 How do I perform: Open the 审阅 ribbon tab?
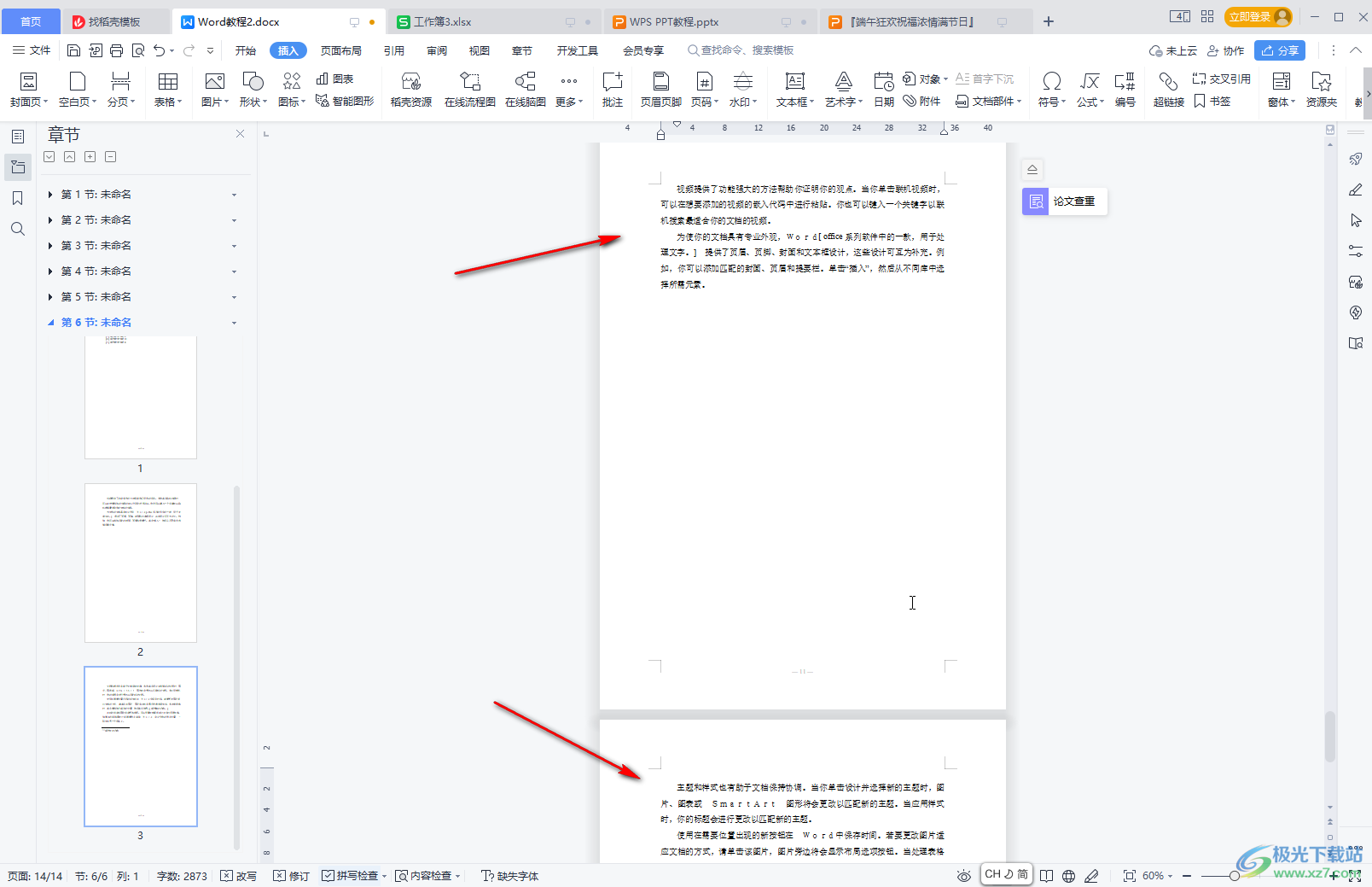click(x=437, y=50)
